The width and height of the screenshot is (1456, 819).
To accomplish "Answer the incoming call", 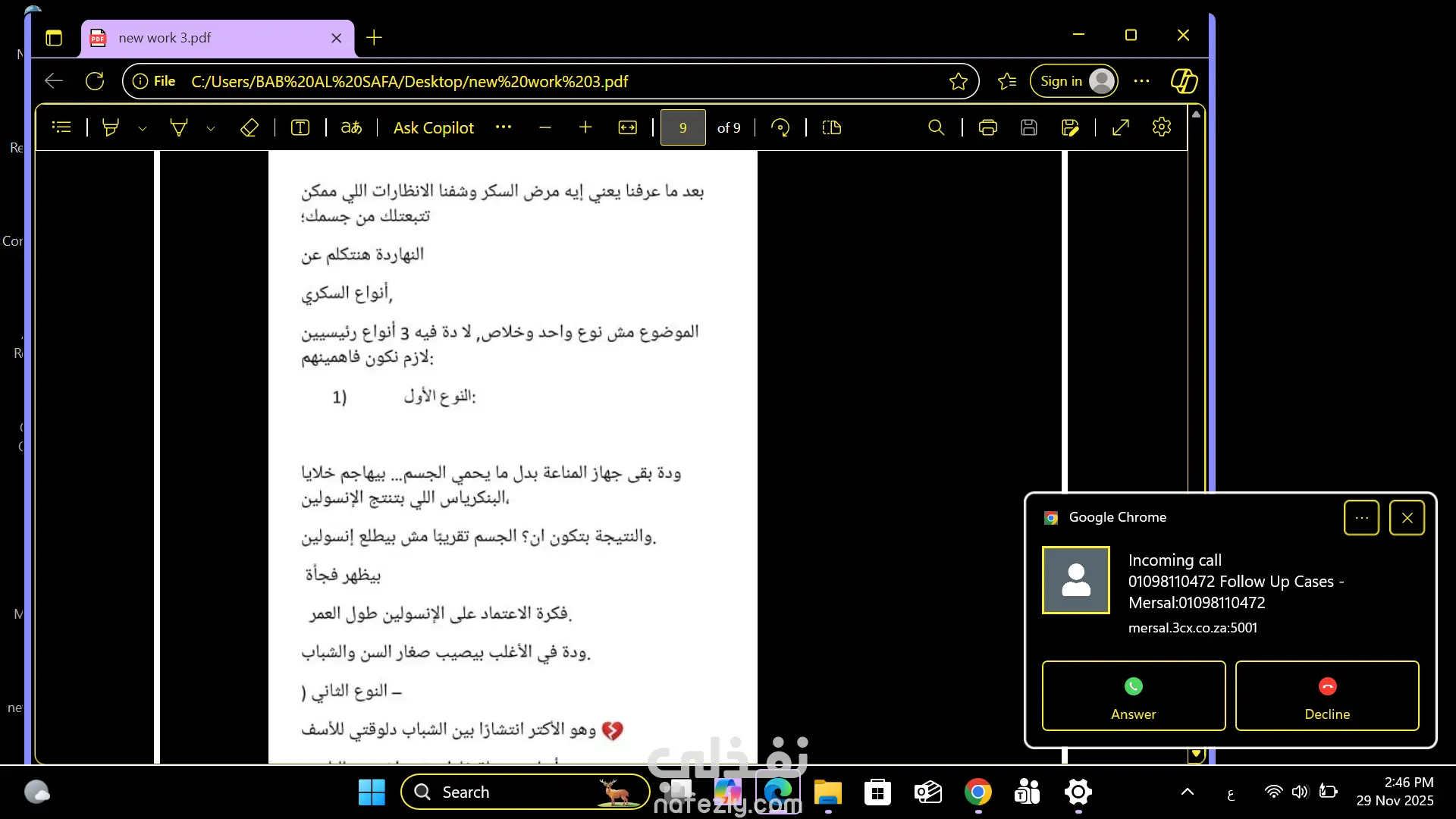I will [x=1133, y=695].
